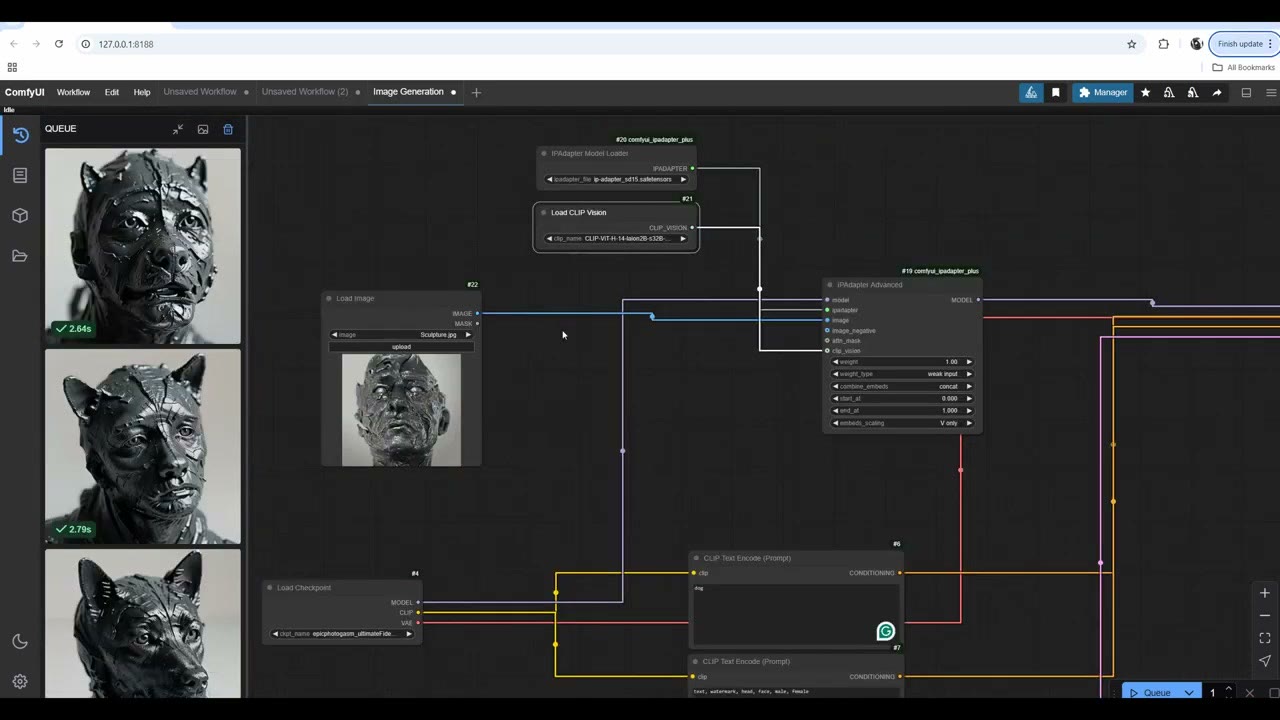
Task: Increase the queue batch count stepper
Action: click(x=1229, y=688)
